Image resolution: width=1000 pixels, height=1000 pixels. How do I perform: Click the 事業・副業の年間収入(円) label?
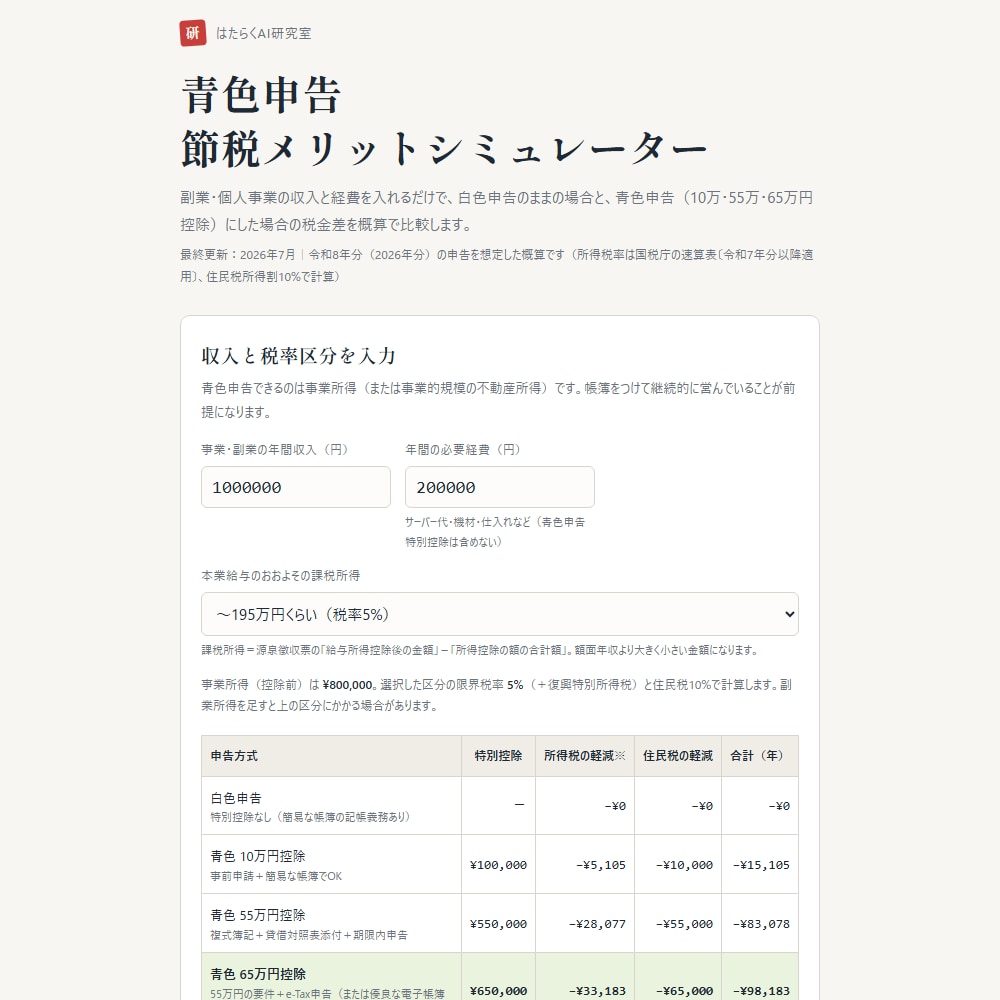coord(275,450)
